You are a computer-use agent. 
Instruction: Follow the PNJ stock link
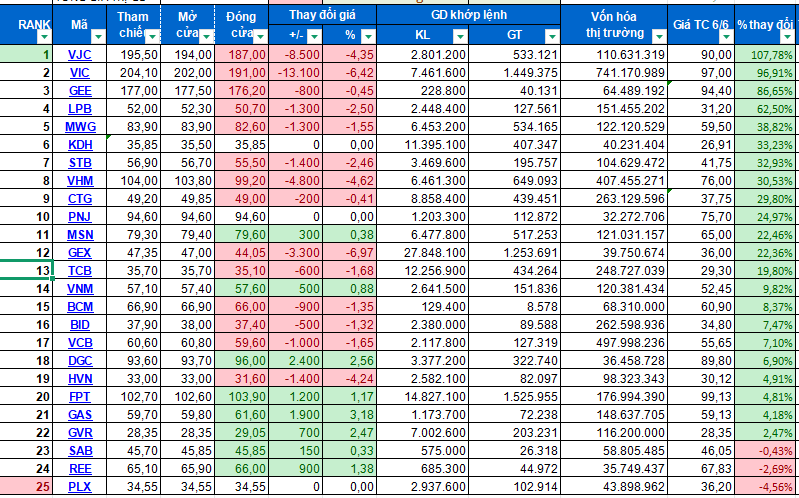click(79, 217)
